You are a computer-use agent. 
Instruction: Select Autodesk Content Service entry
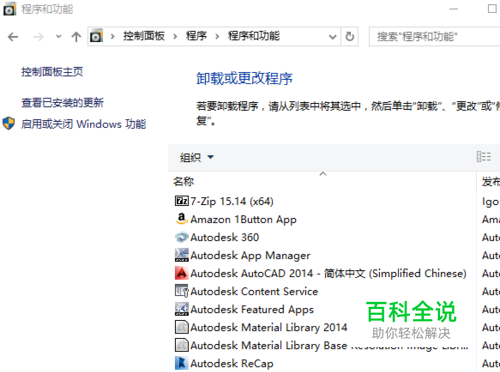[x=254, y=291]
